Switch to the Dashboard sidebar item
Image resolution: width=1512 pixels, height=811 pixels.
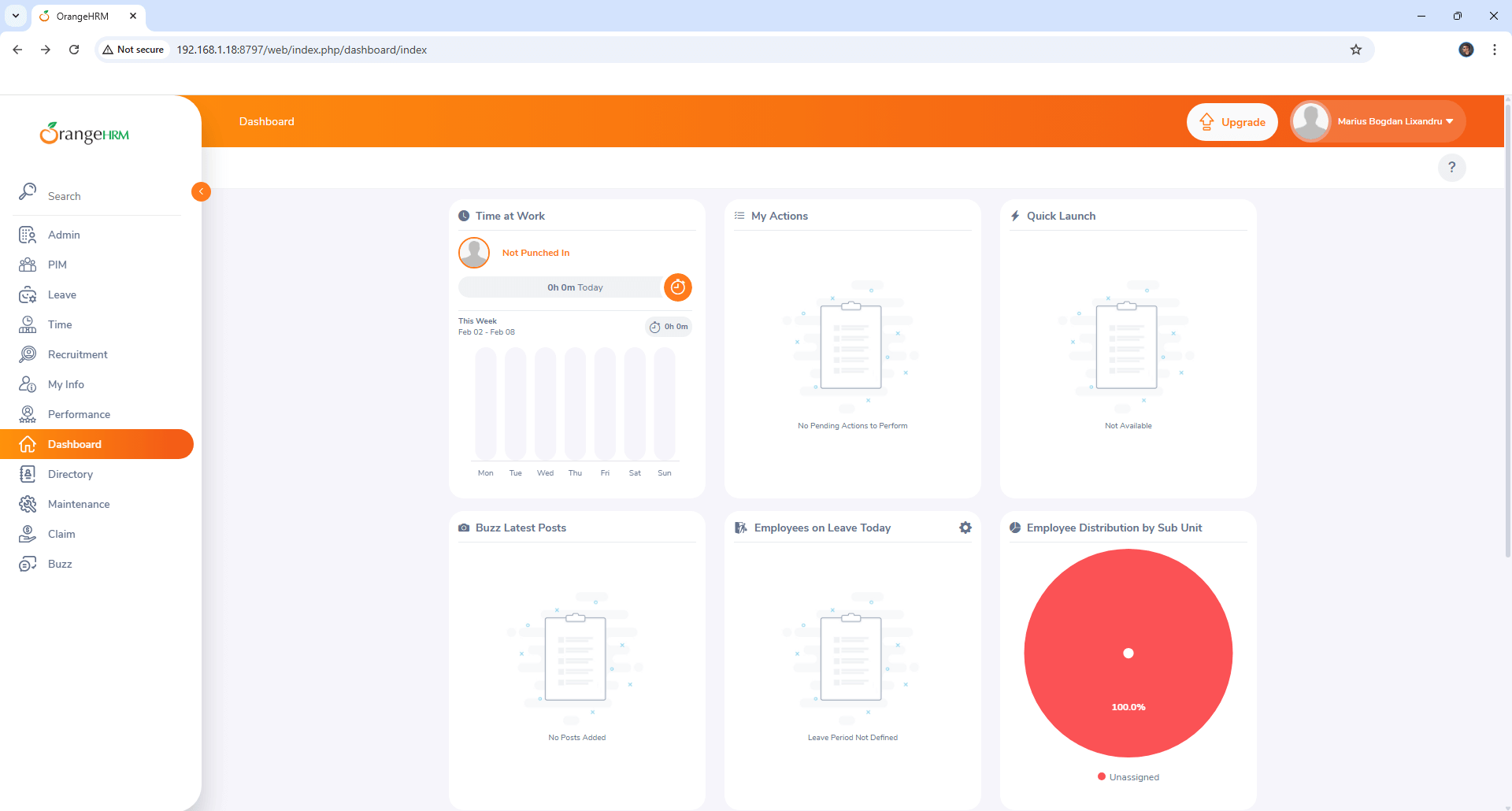(76, 444)
